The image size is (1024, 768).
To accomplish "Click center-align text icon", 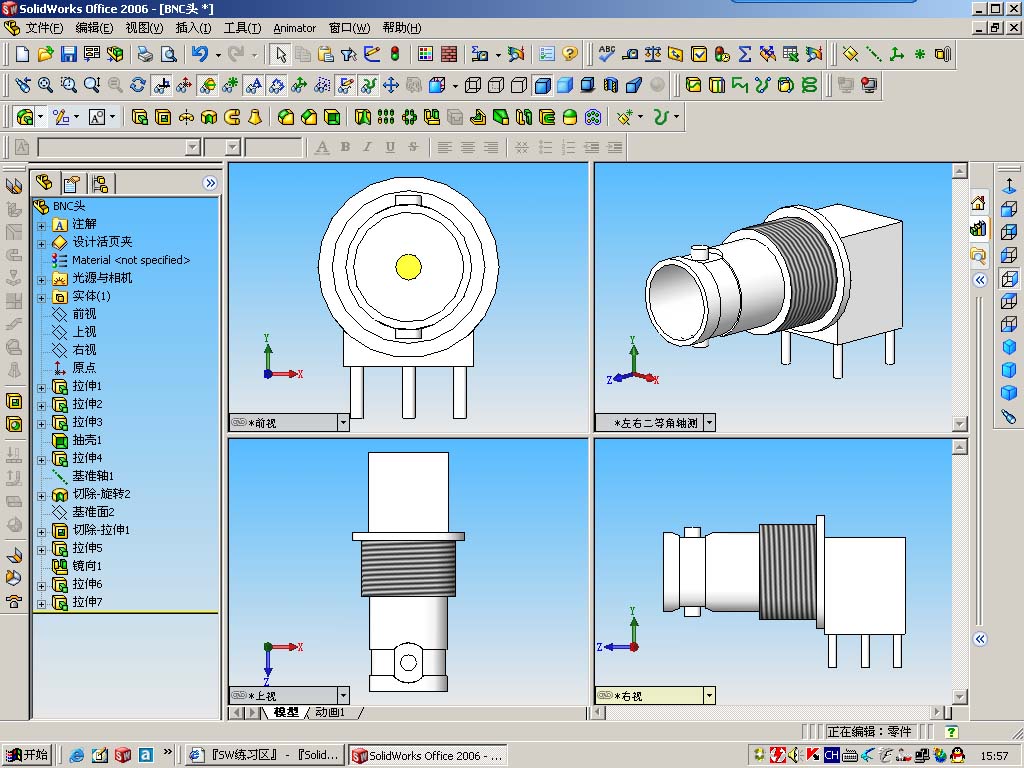I will point(468,147).
